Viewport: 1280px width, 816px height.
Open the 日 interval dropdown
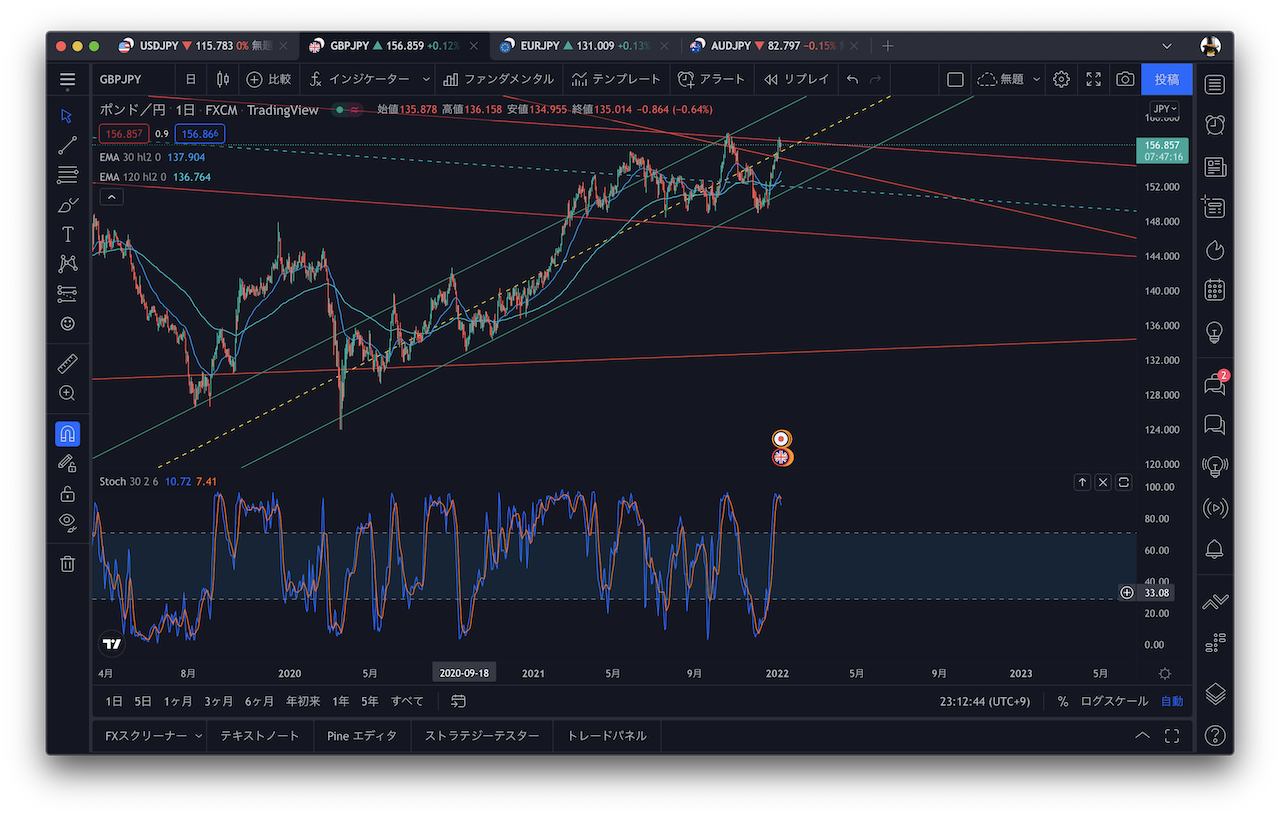click(x=190, y=79)
